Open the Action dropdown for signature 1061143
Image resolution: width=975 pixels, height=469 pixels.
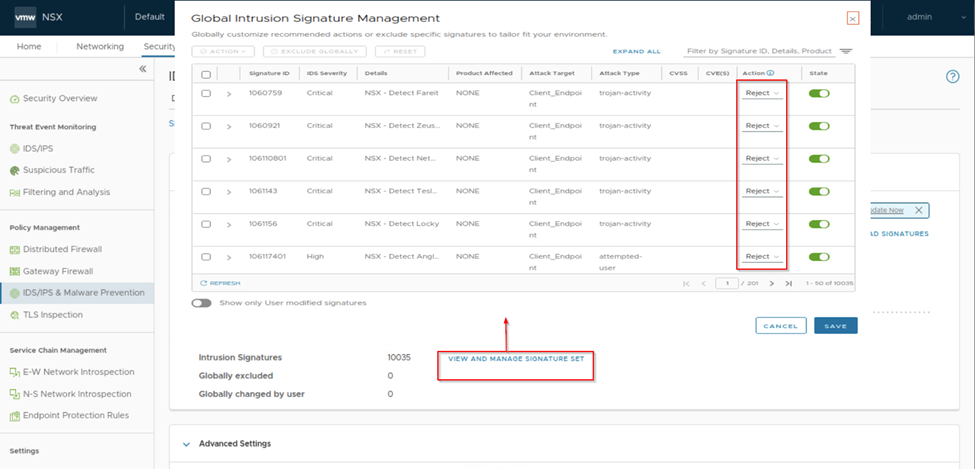(x=762, y=191)
